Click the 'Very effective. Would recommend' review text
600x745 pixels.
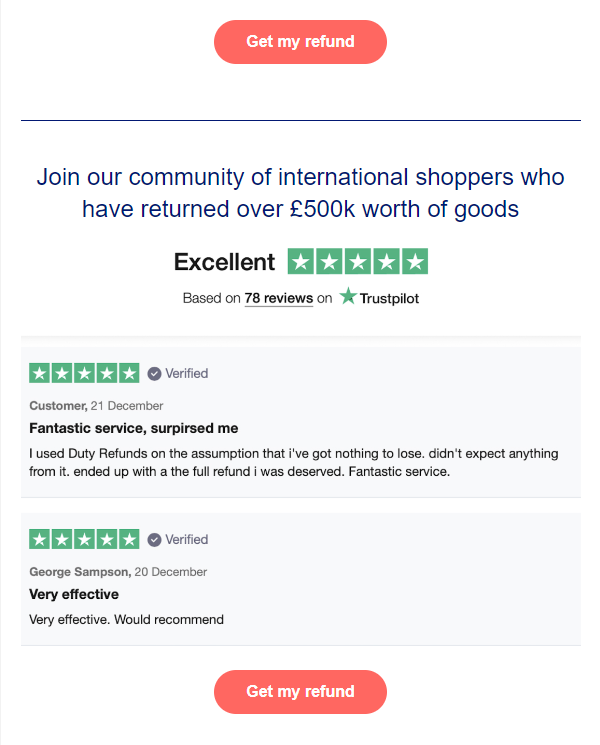pos(127,620)
